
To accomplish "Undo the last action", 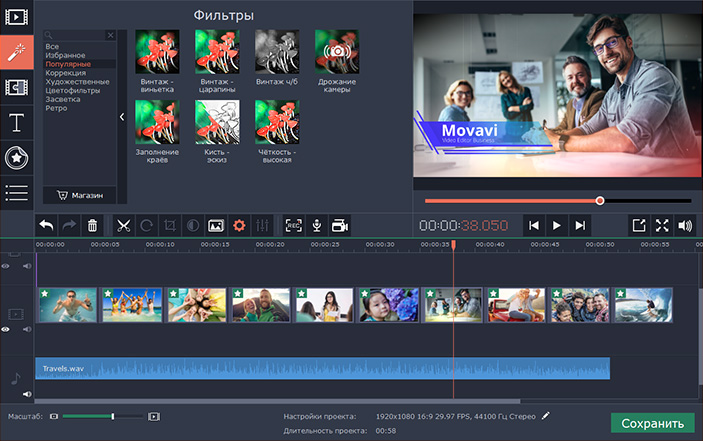I will coord(46,226).
